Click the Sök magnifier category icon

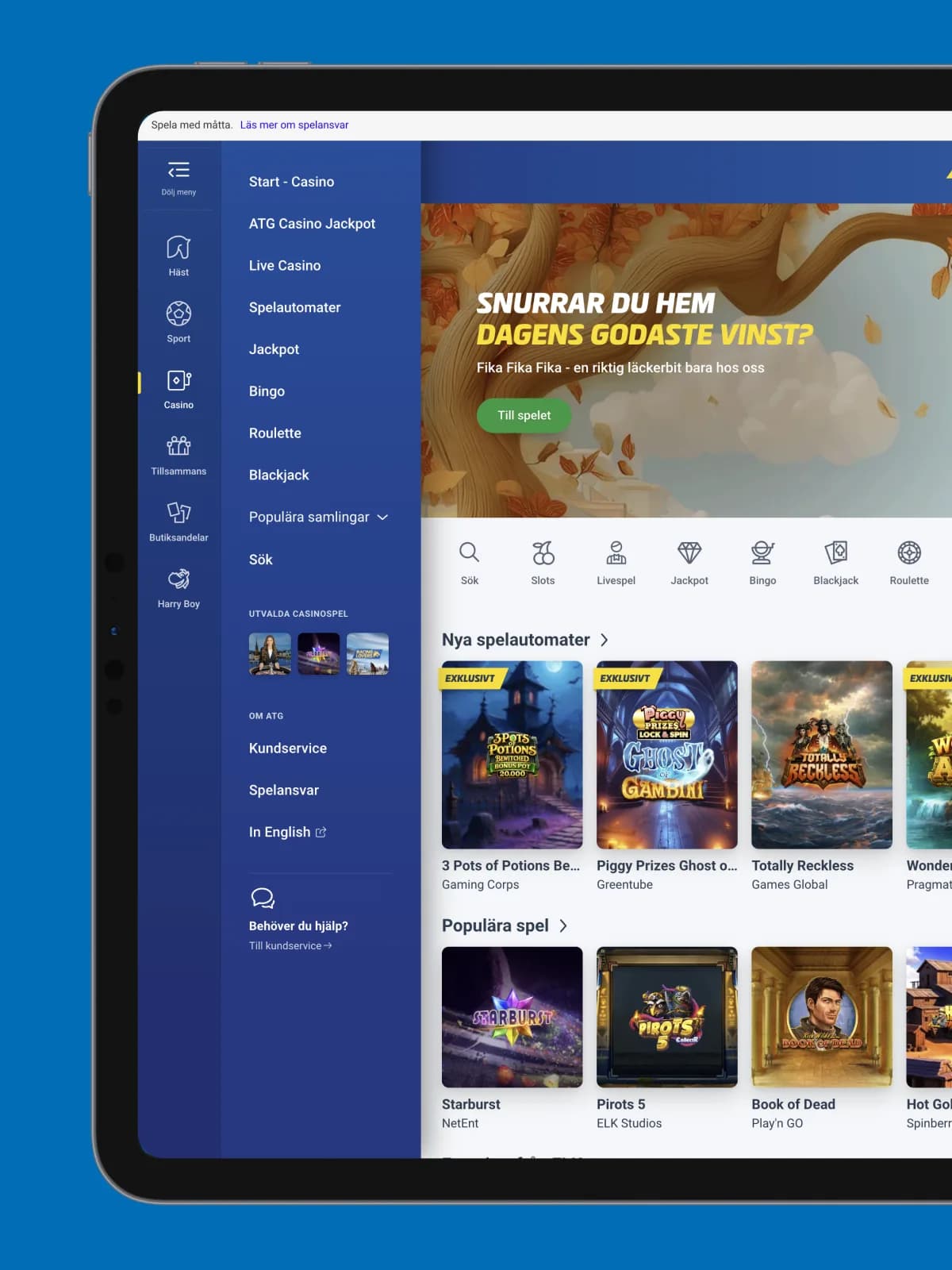[470, 552]
